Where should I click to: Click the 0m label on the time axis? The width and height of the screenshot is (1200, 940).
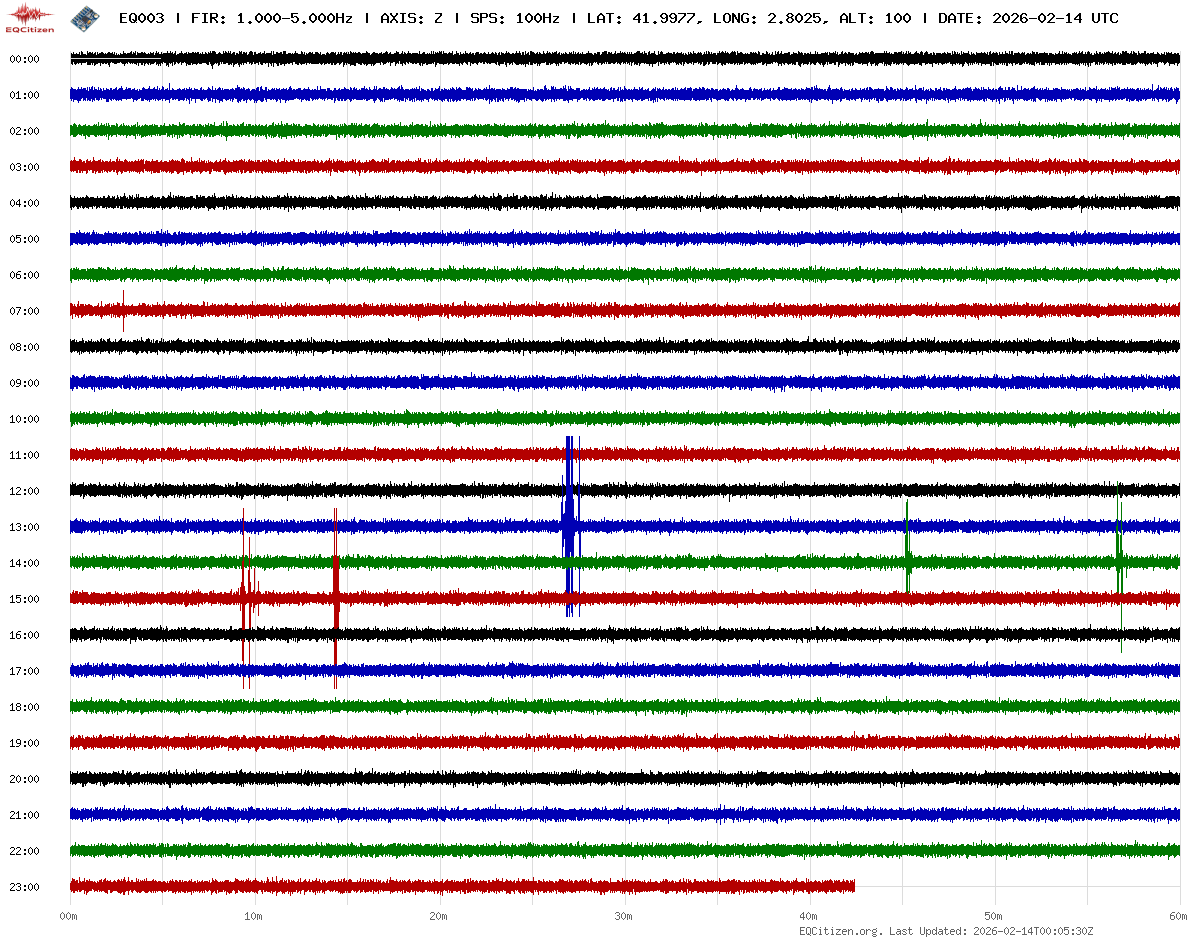tap(69, 916)
